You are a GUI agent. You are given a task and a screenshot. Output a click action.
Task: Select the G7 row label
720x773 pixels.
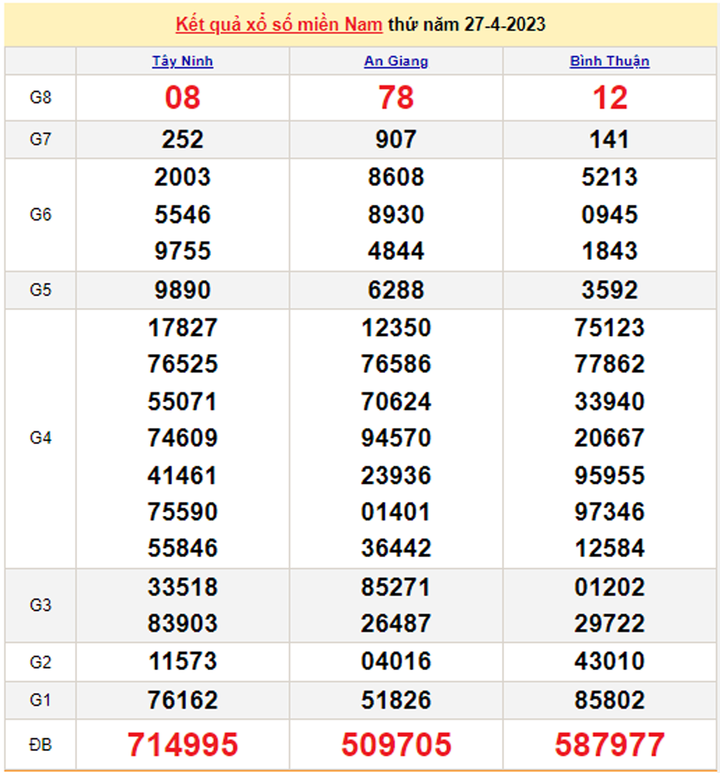(x=40, y=139)
